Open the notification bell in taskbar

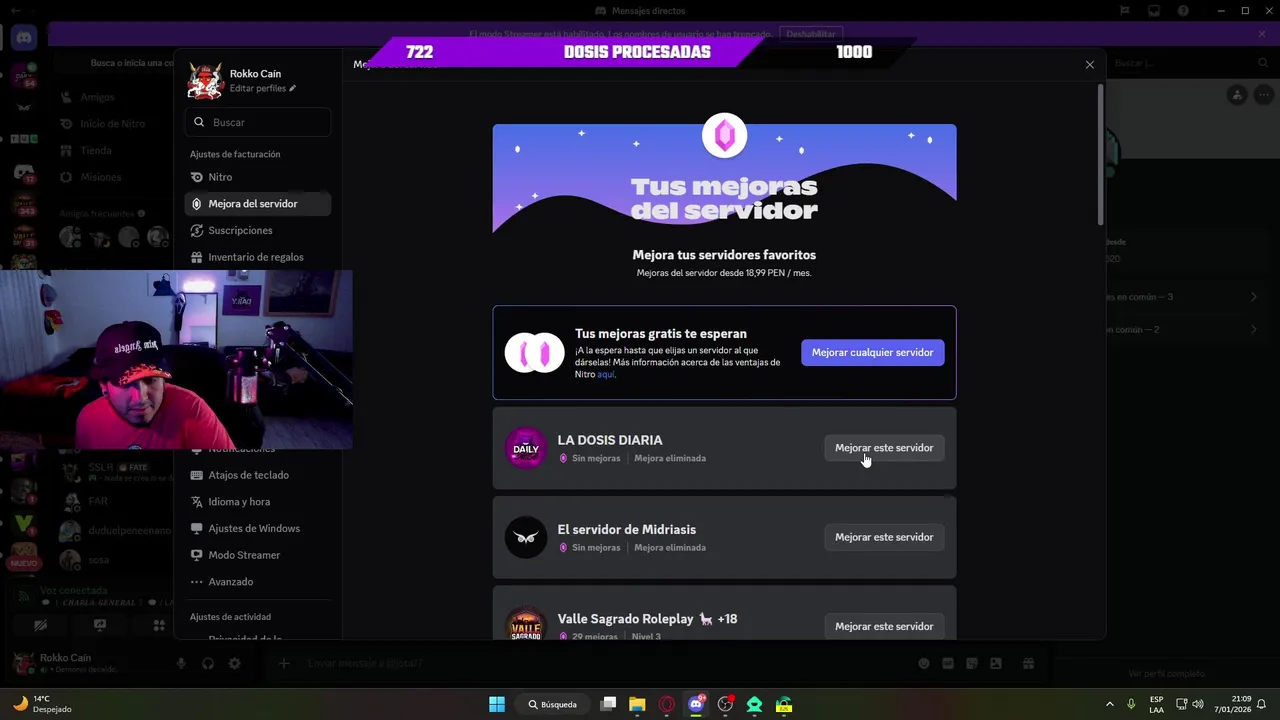pyautogui.click(x=1262, y=704)
